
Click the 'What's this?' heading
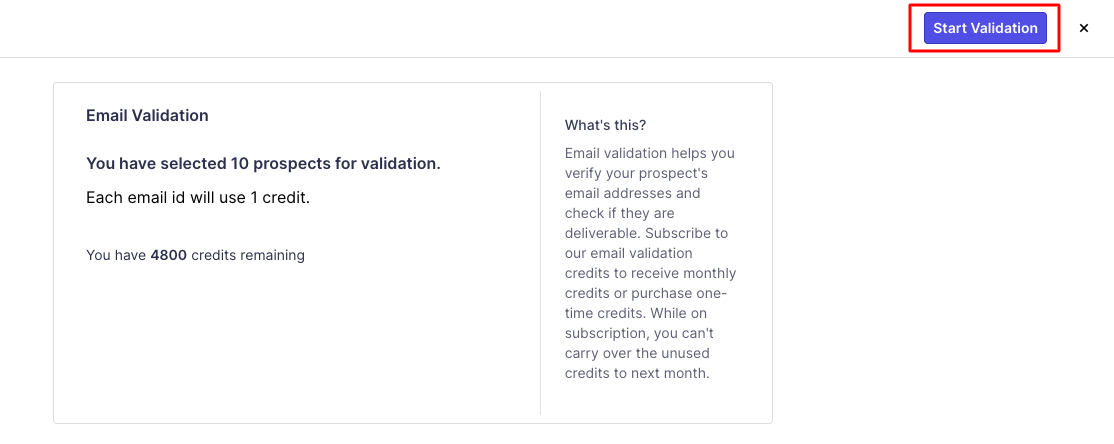pos(605,125)
